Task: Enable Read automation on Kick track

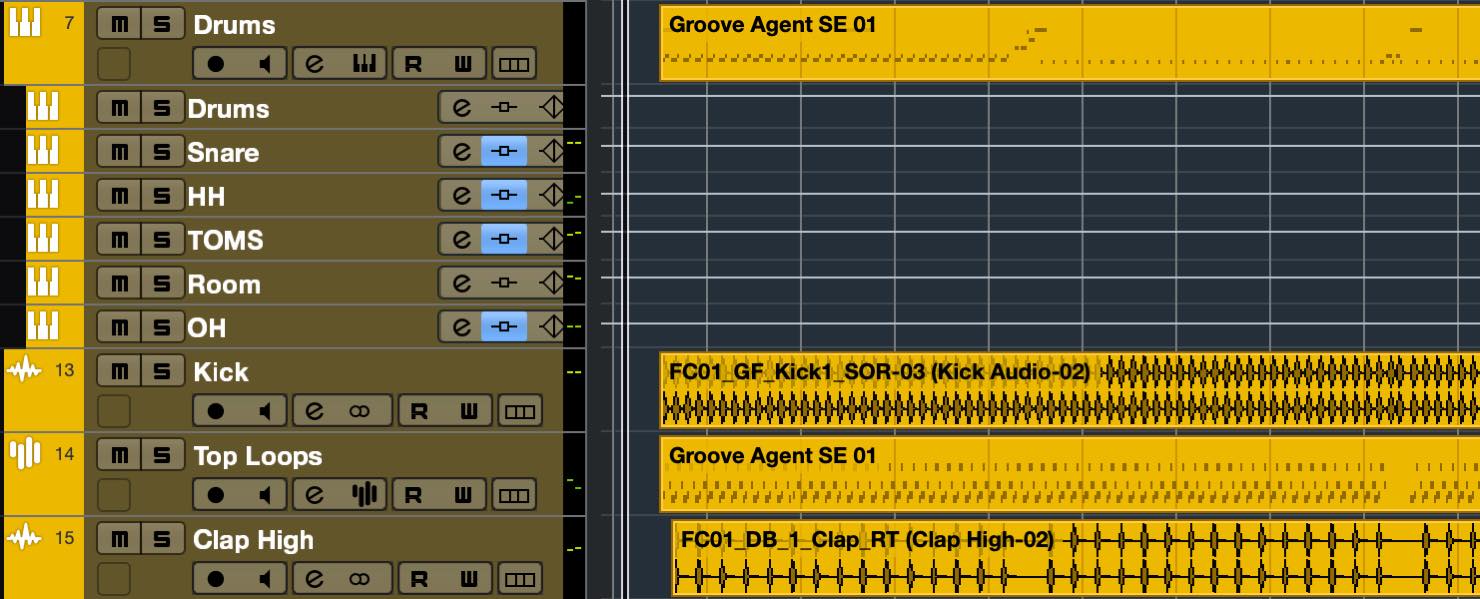Action: [x=420, y=411]
